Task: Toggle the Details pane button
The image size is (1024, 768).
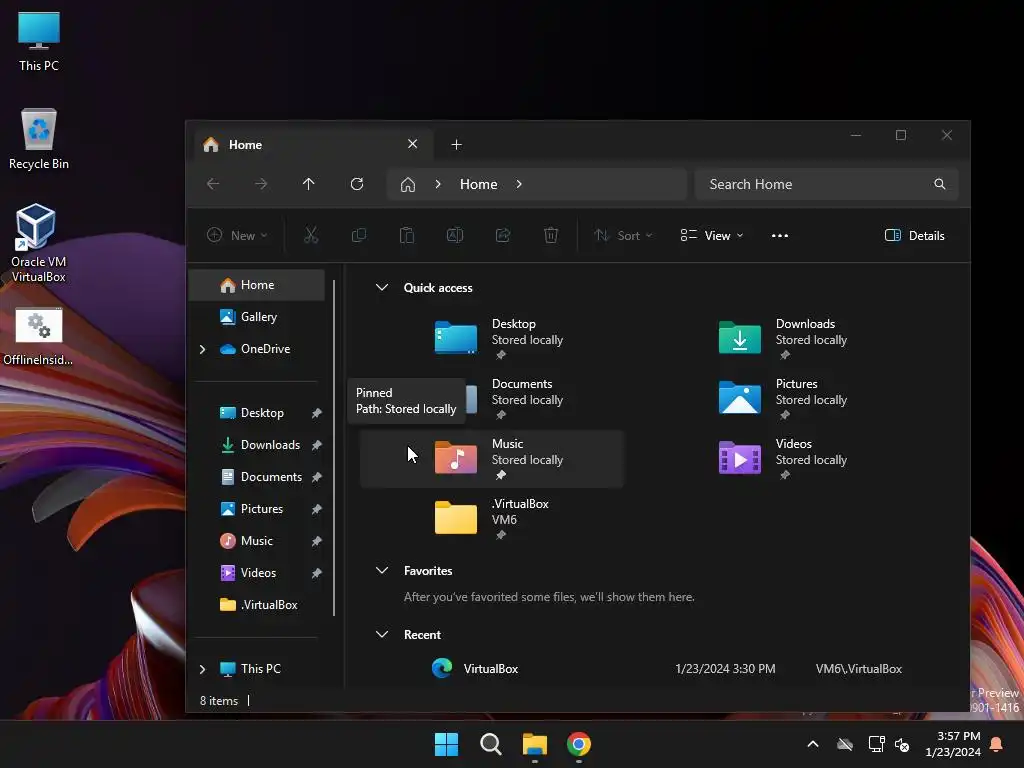Action: pyautogui.click(x=914, y=236)
